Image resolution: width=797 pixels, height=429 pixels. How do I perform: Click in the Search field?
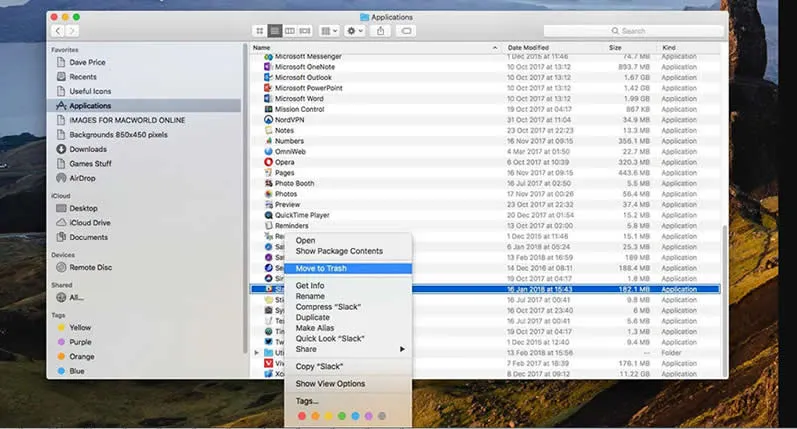coord(633,31)
